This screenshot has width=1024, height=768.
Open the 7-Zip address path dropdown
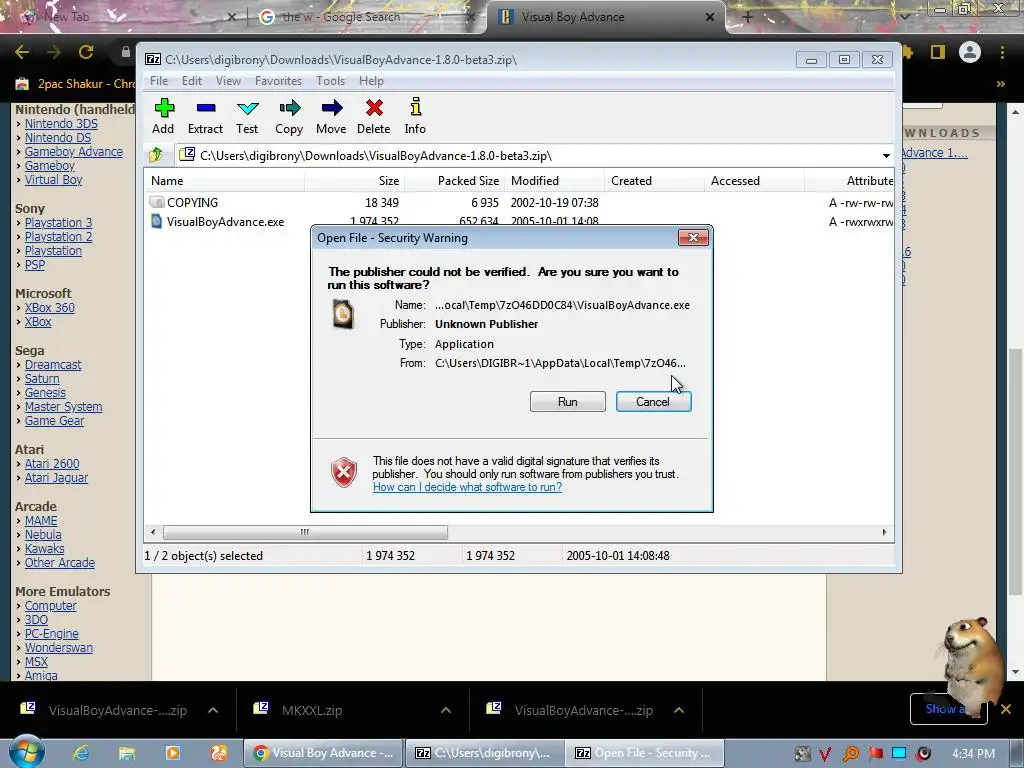point(886,155)
